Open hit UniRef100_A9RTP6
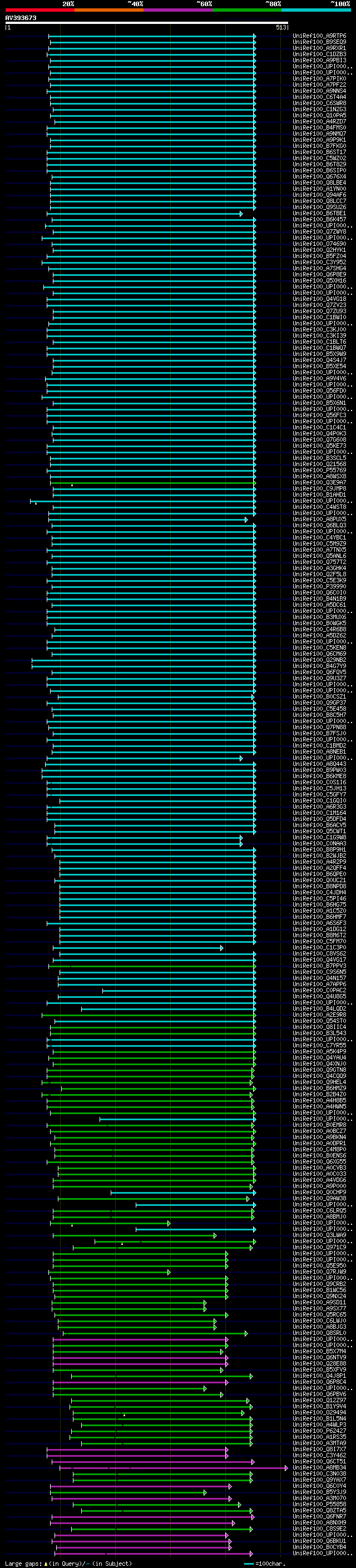Image resolution: width=356 pixels, height=1568 pixels. tap(319, 36)
